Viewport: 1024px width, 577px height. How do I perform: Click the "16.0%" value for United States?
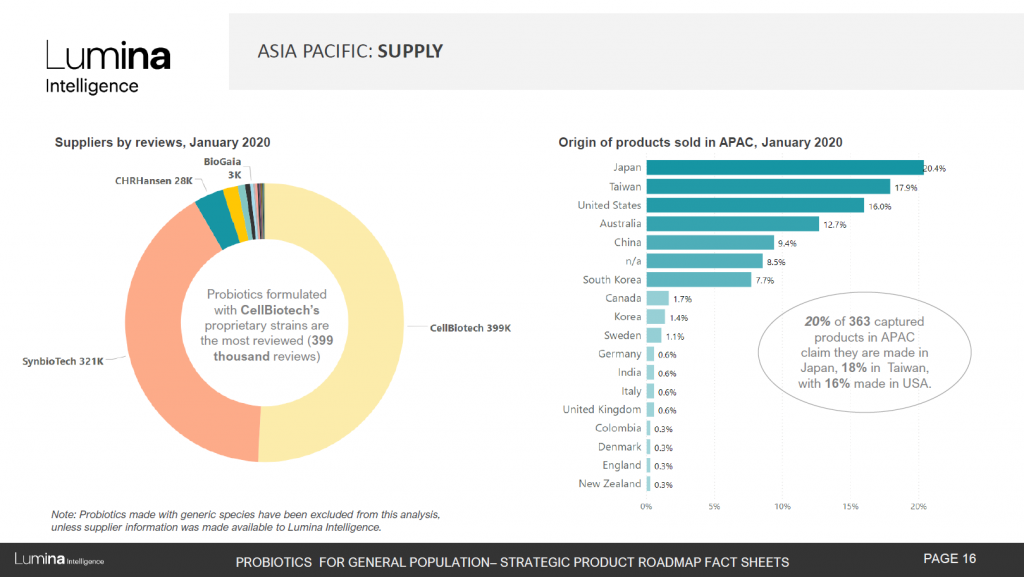coord(880,206)
